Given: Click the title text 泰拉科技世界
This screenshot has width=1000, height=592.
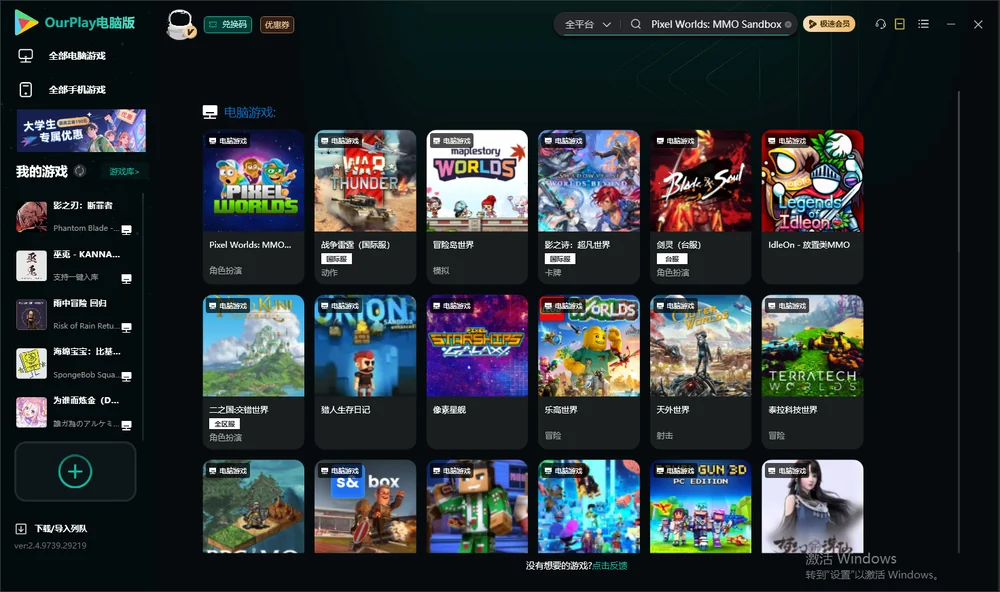Looking at the screenshot, I should coord(793,410).
